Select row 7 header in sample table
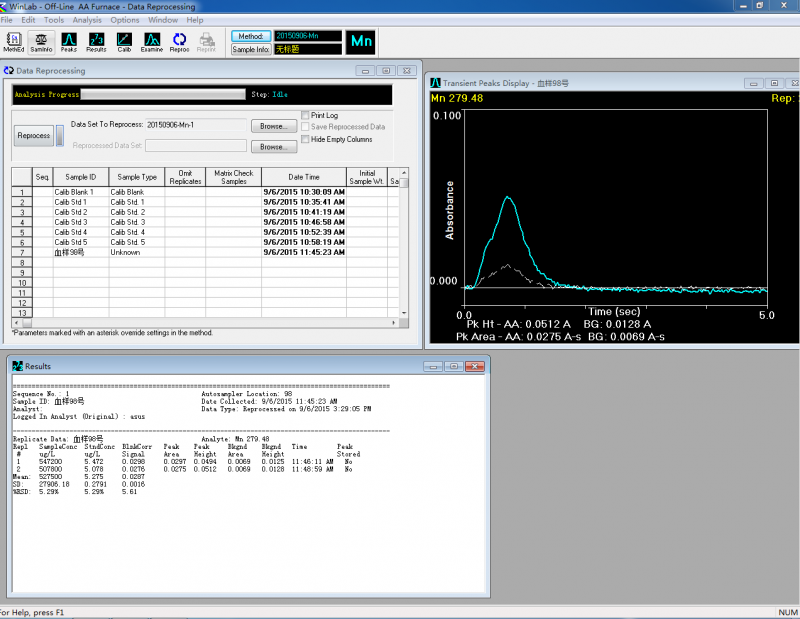The height and width of the screenshot is (619, 800). [21, 253]
